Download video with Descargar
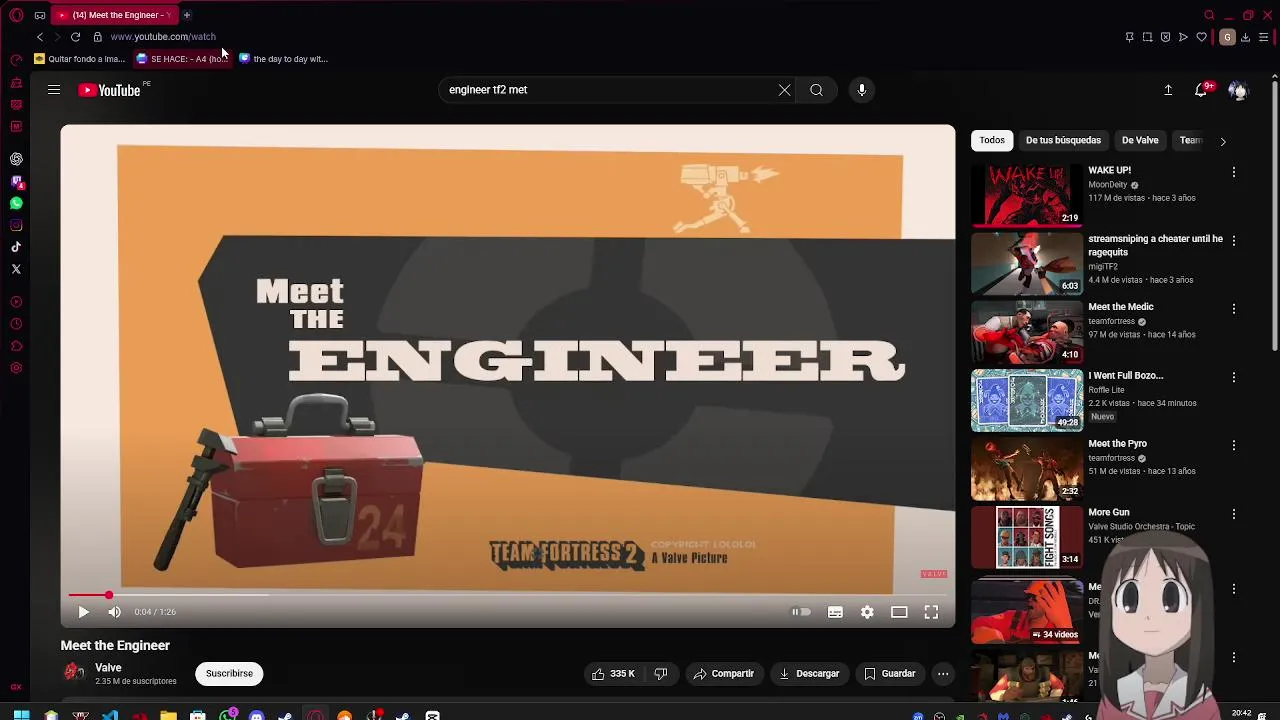This screenshot has width=1280, height=720. click(809, 674)
